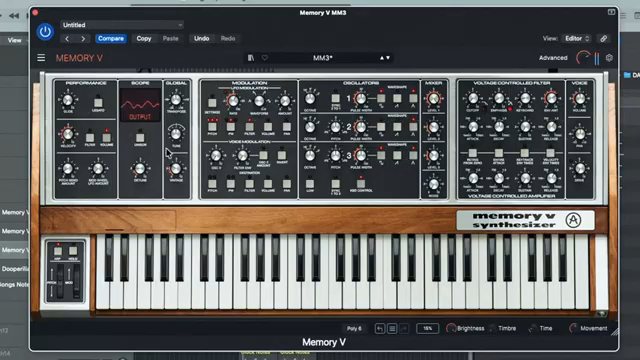Enable oscillator 1 sawtooth waveshape button
The image size is (640, 360).
click(397, 98)
